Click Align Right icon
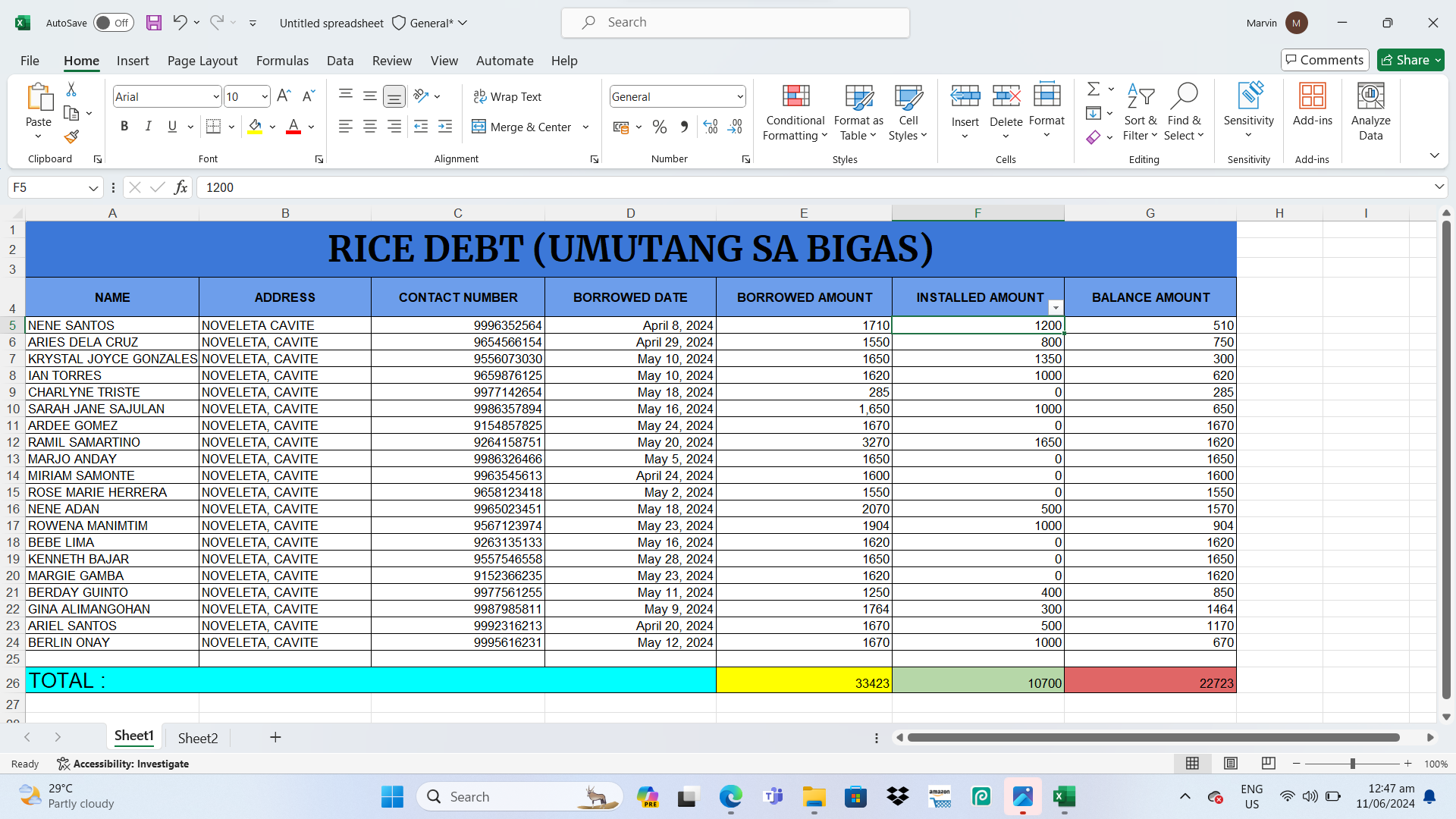The image size is (1456, 819). point(394,127)
